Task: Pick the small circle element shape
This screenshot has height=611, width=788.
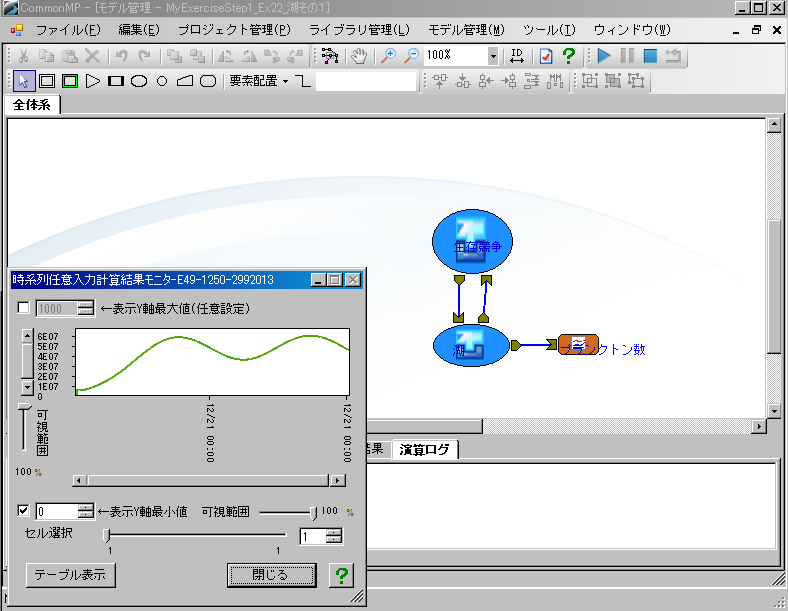Action: click(162, 81)
